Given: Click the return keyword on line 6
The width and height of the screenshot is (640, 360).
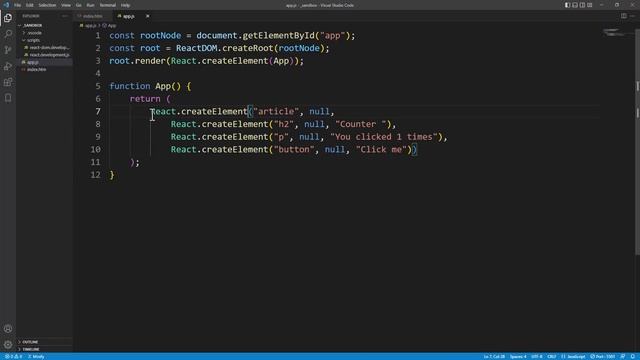Looking at the screenshot, I should tap(145, 99).
